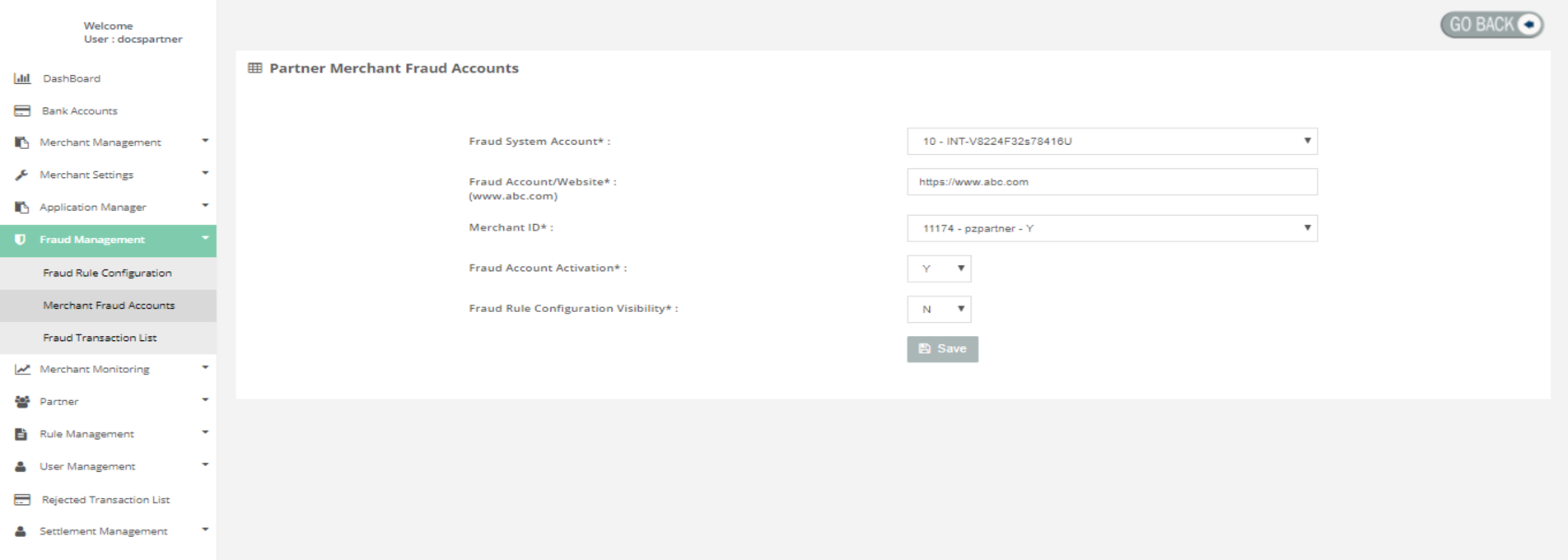Expand the Settlement Management menu arrow
Image resolution: width=1568 pixels, height=560 pixels.
pyautogui.click(x=205, y=530)
